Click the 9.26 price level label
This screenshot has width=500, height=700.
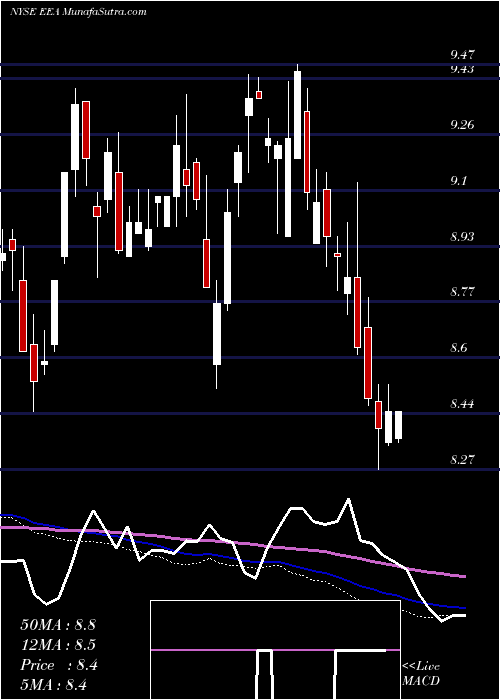(x=462, y=125)
